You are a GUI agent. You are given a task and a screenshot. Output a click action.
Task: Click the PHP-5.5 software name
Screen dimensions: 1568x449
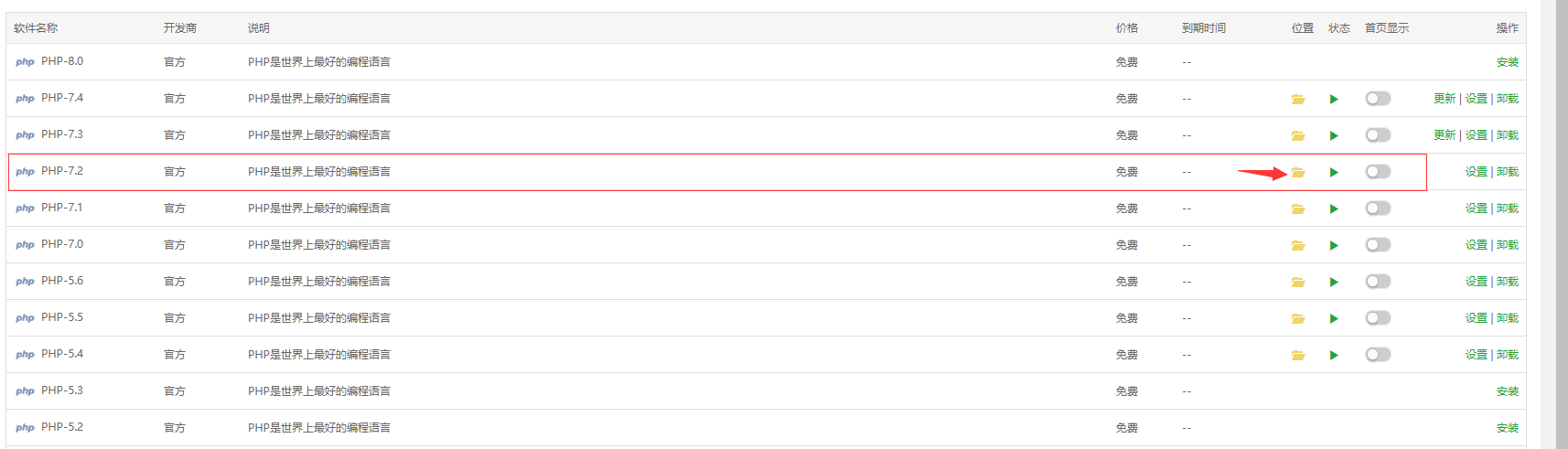click(x=62, y=317)
